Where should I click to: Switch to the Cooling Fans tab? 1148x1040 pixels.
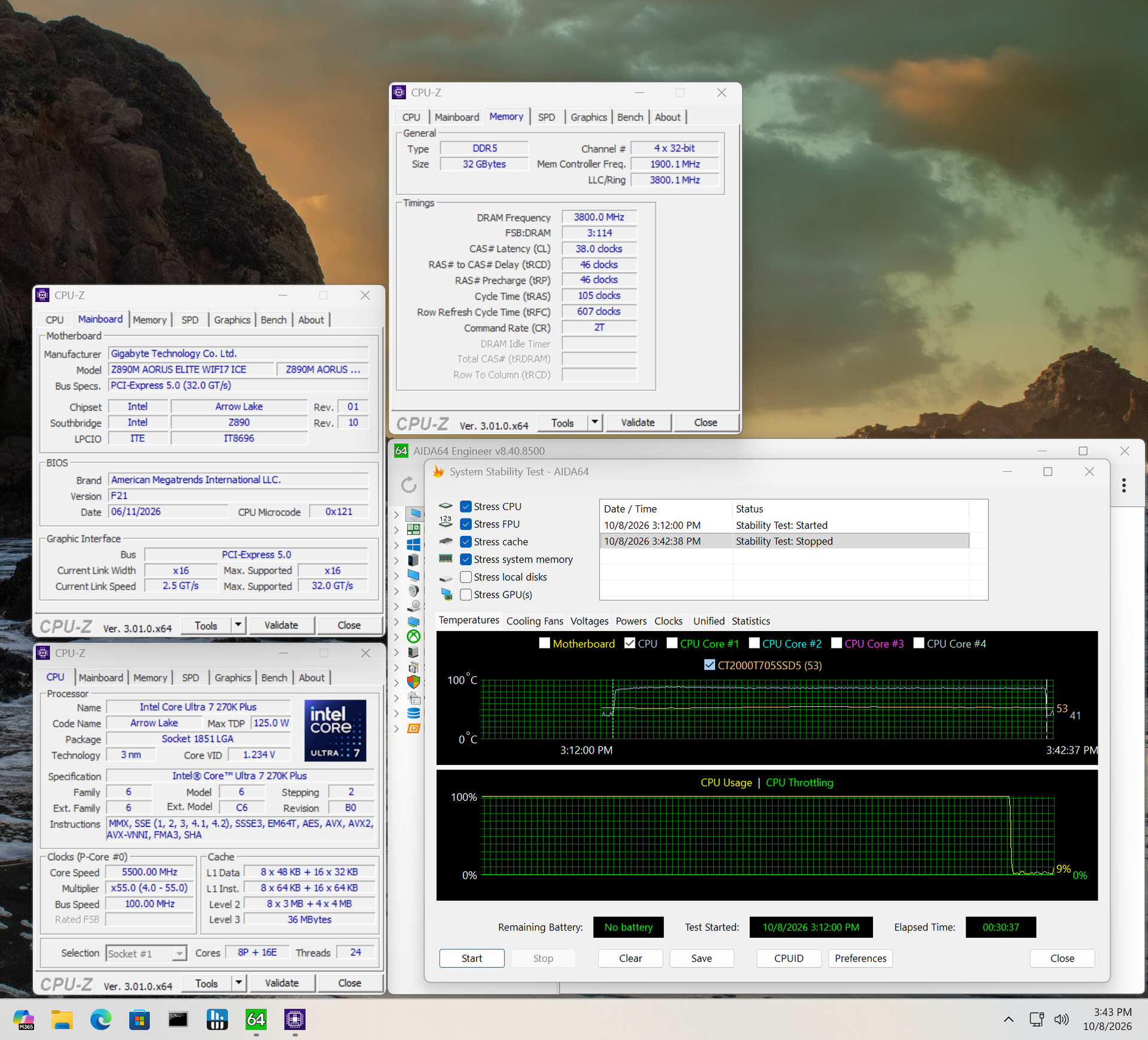[535, 621]
